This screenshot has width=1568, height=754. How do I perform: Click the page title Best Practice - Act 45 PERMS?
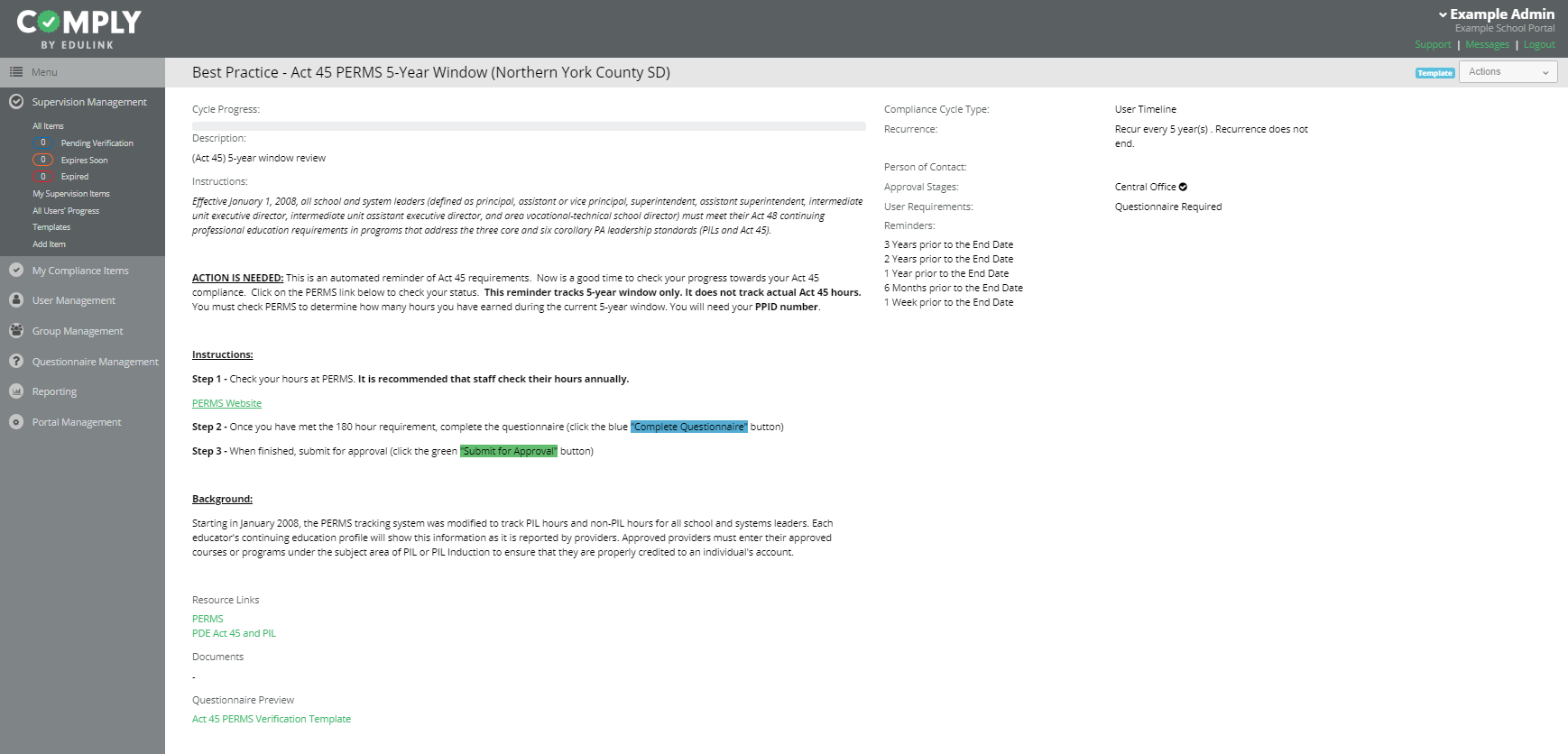point(431,72)
